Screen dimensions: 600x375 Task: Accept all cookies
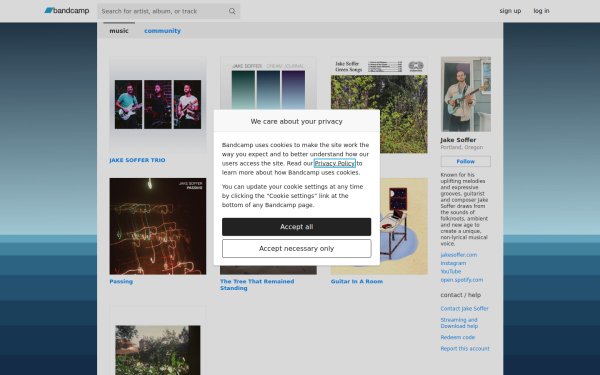click(x=297, y=227)
